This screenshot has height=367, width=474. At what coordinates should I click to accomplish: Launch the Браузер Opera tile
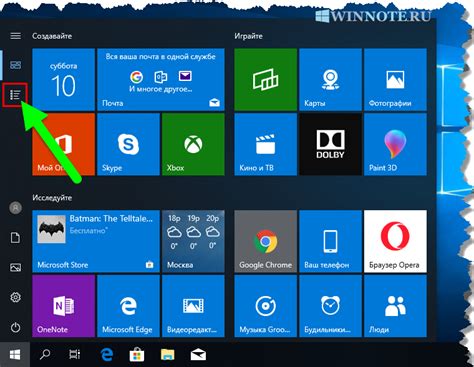[x=395, y=241]
